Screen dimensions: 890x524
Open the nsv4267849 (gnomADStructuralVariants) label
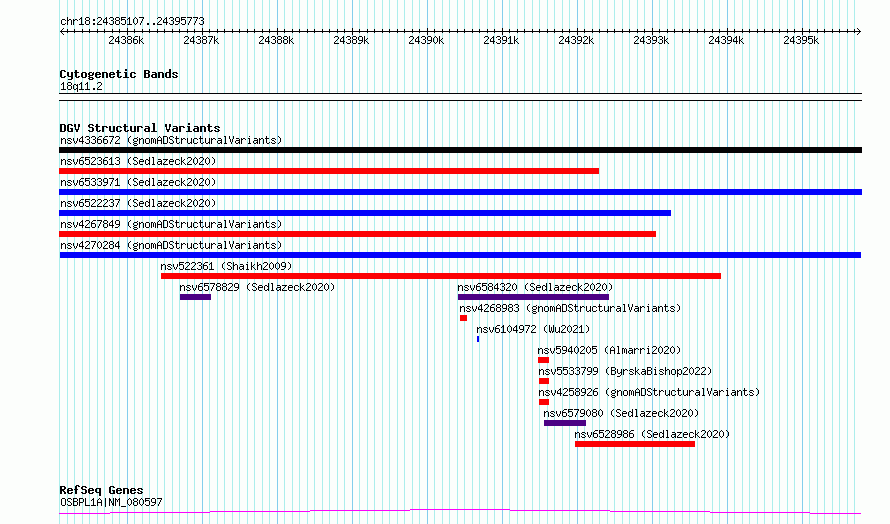pos(171,224)
